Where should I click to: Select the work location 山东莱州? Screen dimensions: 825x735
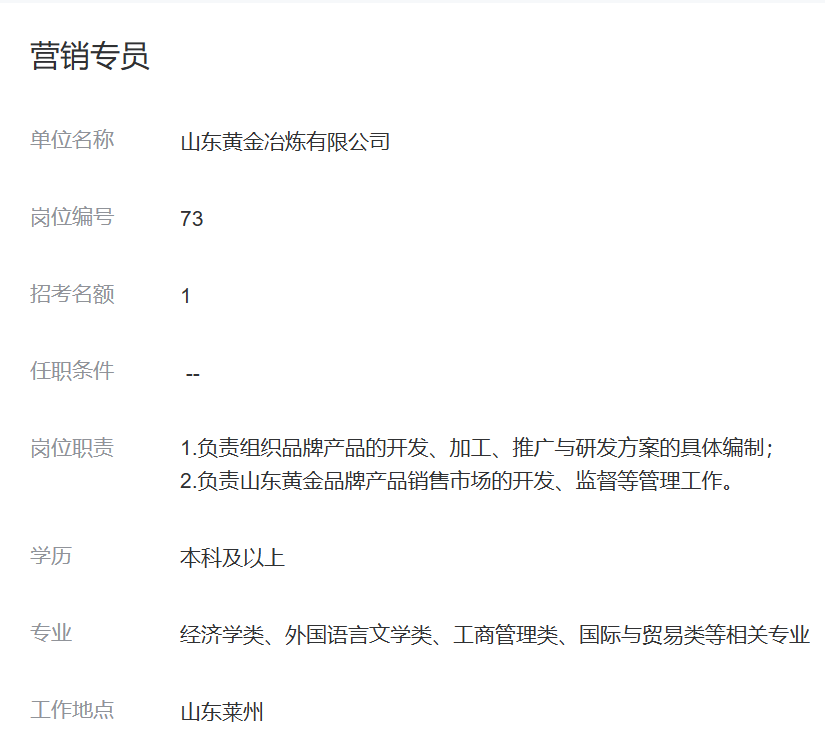222,713
